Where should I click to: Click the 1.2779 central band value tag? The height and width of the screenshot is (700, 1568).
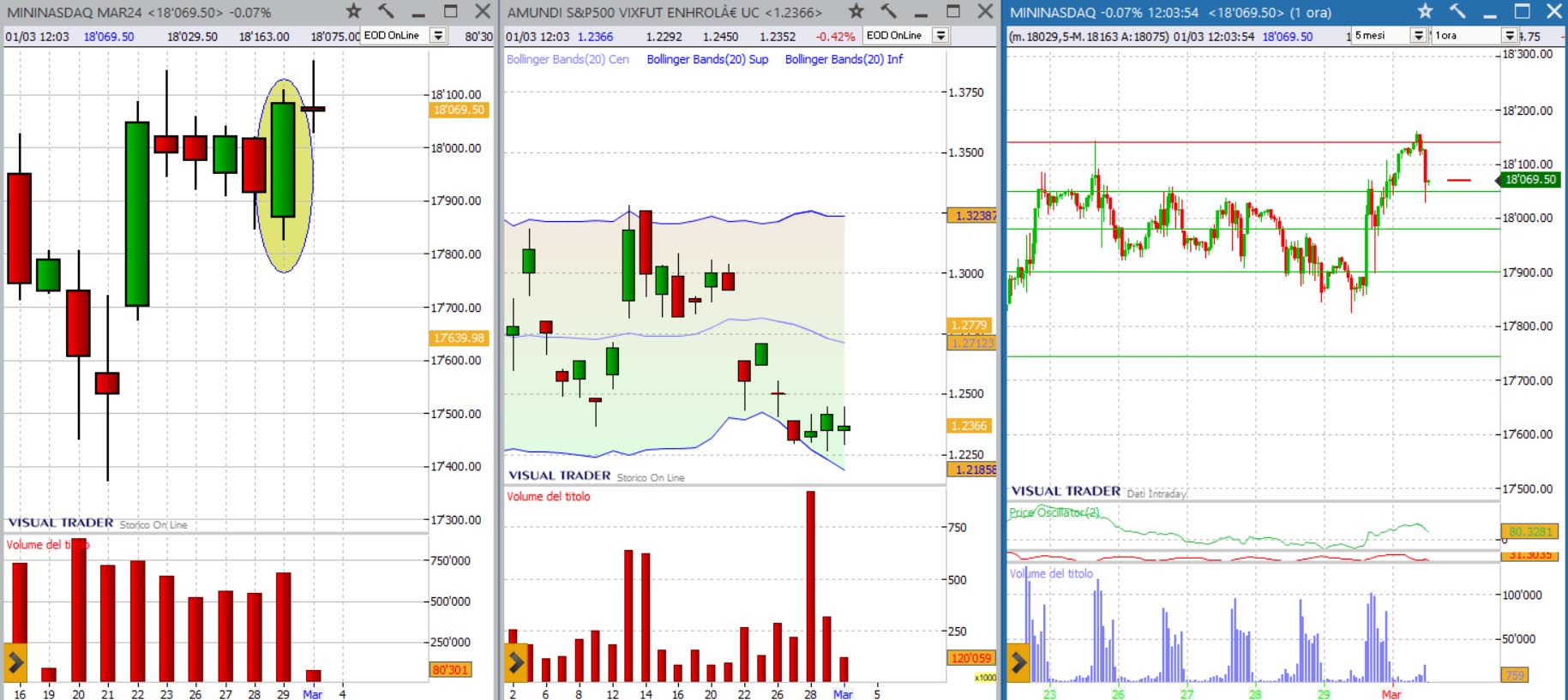point(969,325)
